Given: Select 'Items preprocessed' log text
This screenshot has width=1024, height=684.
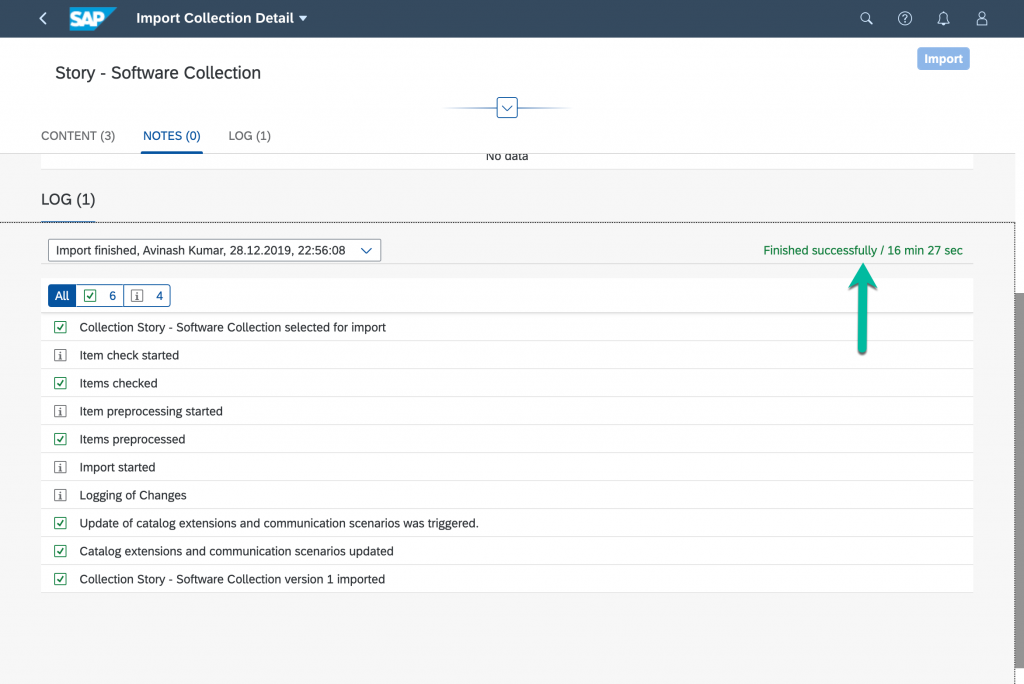Looking at the screenshot, I should [x=133, y=439].
